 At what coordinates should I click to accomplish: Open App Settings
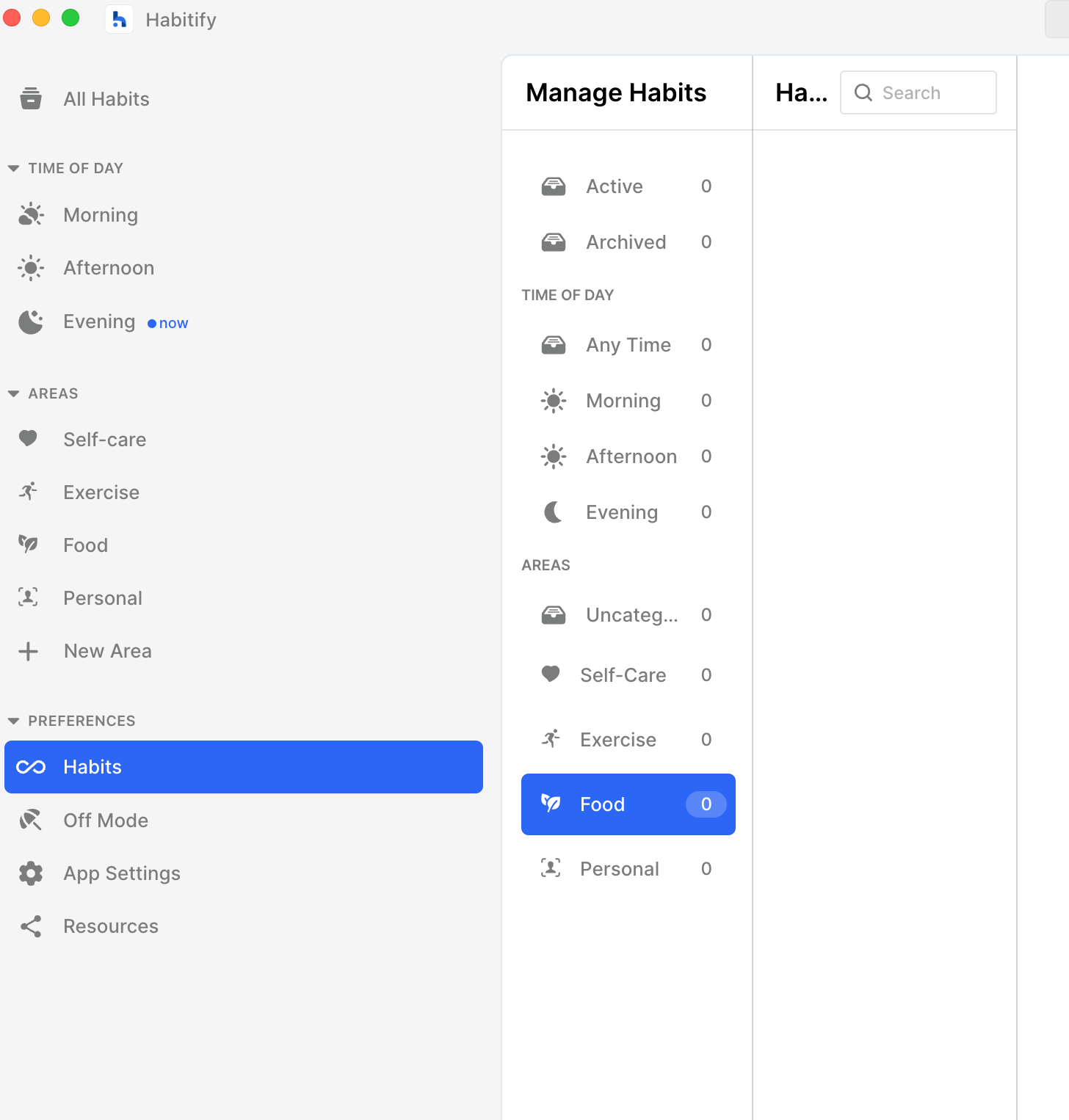click(244, 873)
